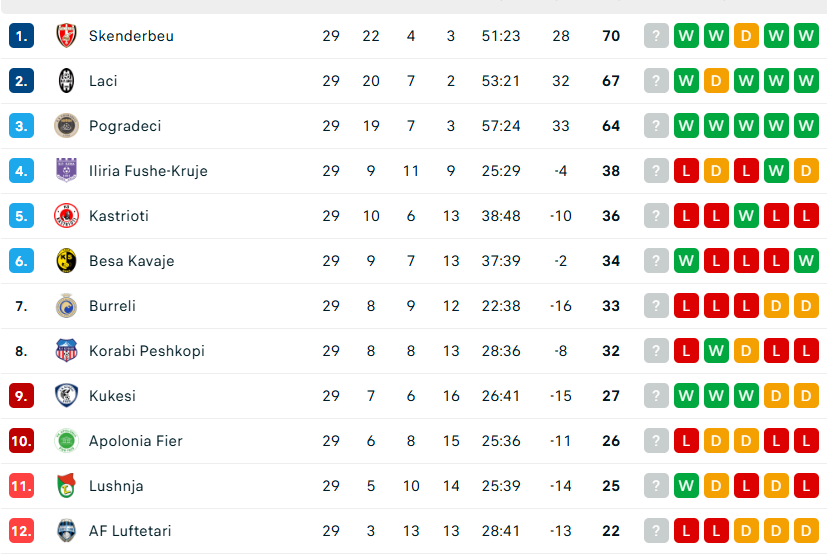Click Pogradeci's 64 points value
The height and width of the screenshot is (554, 827).
pos(611,126)
